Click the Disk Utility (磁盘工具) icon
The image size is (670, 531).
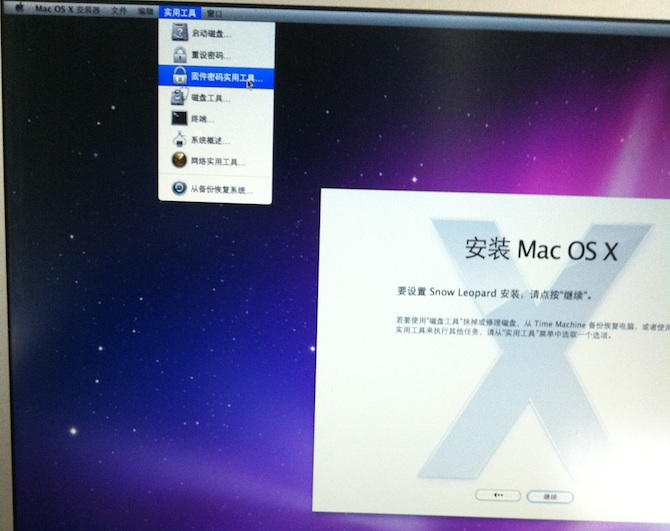[178, 98]
